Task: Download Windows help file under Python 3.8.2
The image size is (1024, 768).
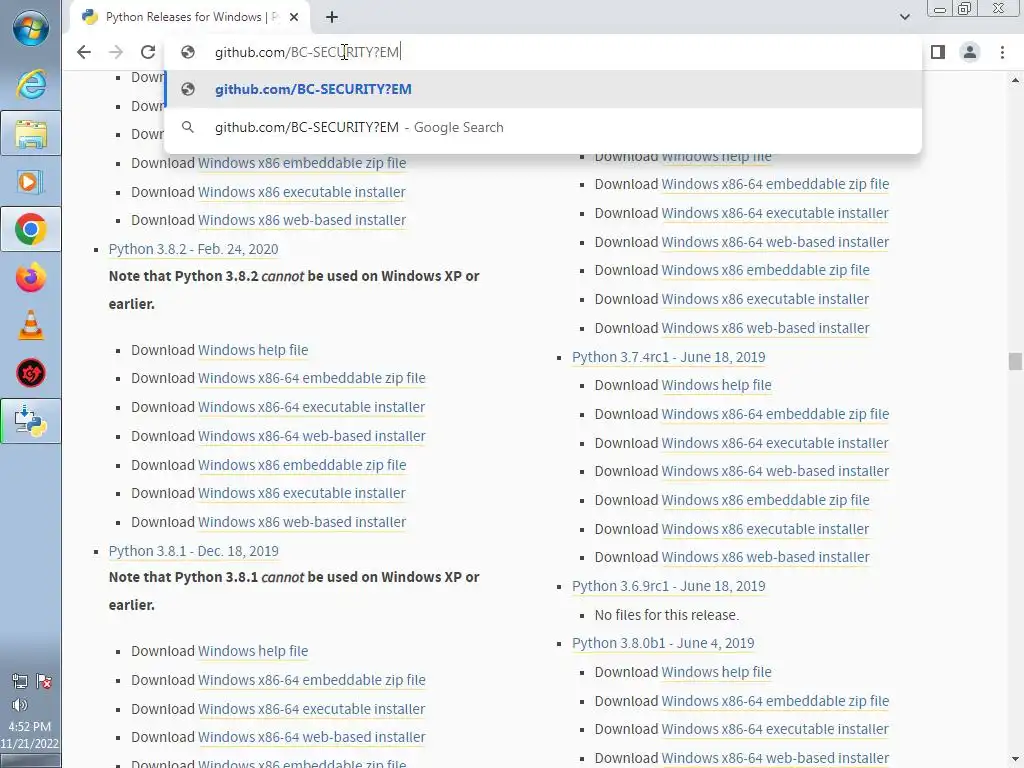Action: point(253,350)
